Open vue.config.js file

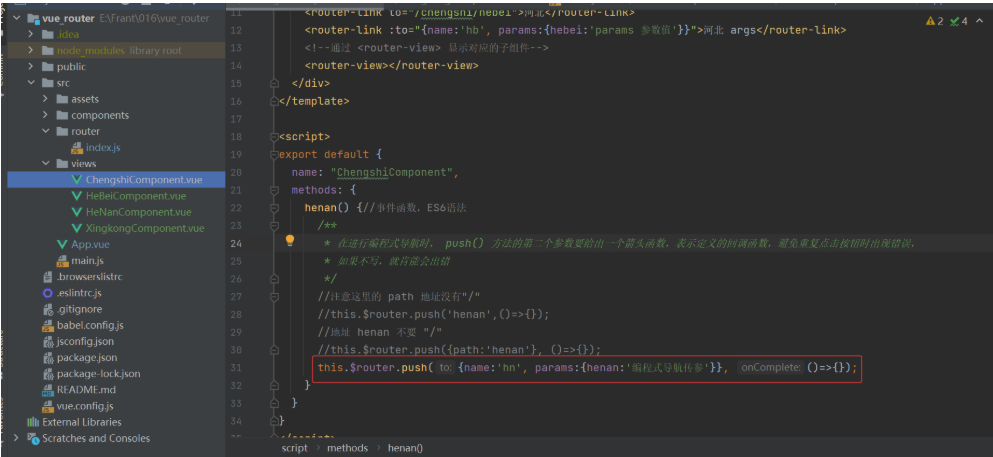(x=85, y=406)
